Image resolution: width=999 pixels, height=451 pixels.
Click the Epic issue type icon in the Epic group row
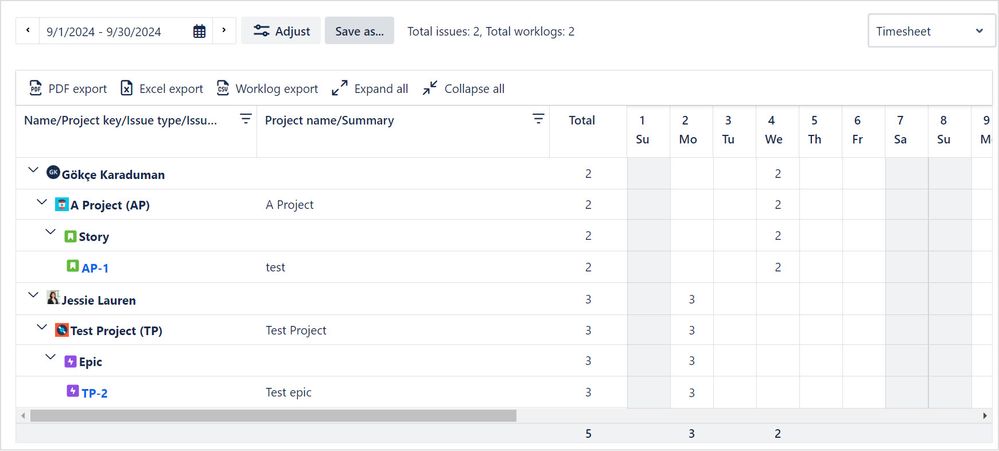(x=71, y=362)
